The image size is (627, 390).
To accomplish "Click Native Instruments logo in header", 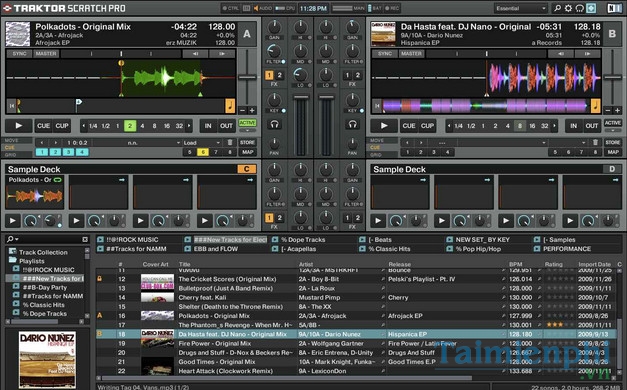I will 614,8.
